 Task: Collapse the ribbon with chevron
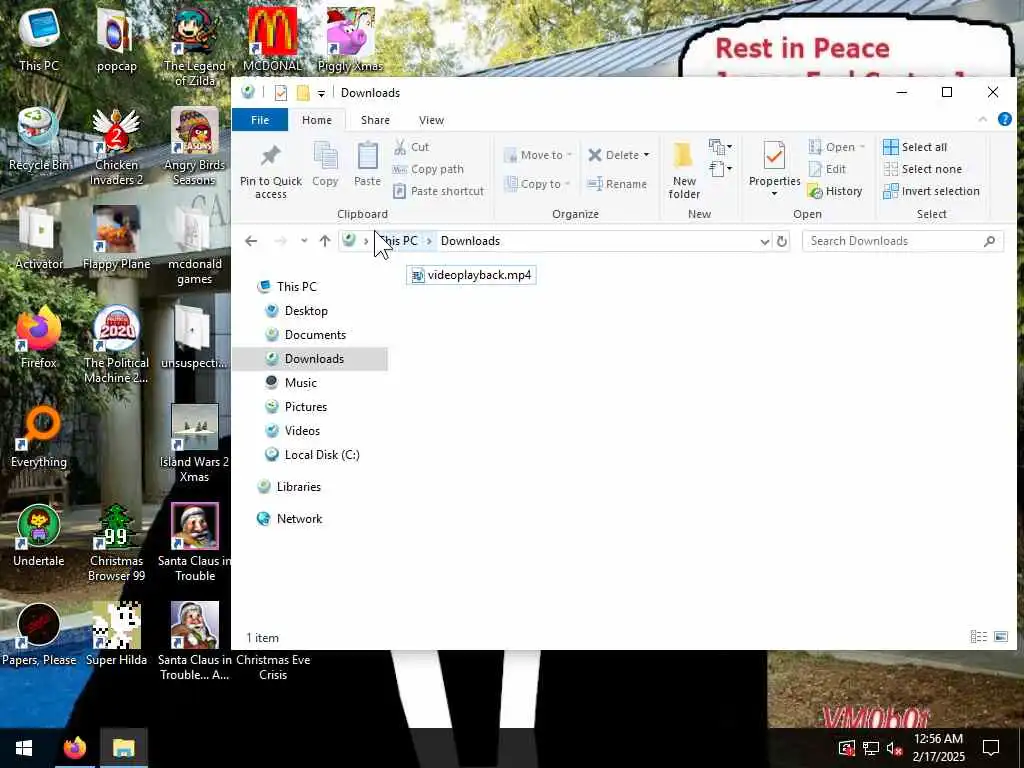(982, 120)
